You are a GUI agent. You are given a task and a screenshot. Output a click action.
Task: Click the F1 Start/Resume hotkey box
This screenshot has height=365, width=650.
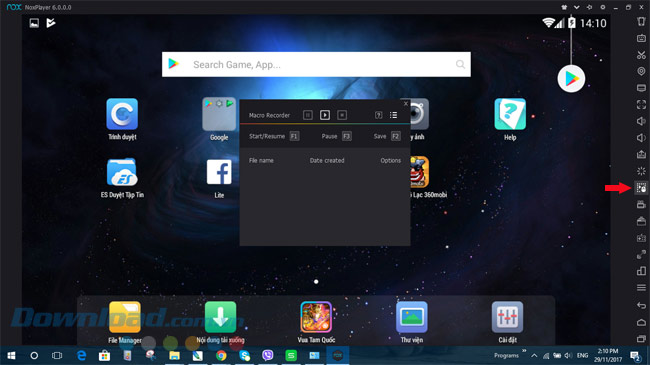click(x=294, y=136)
